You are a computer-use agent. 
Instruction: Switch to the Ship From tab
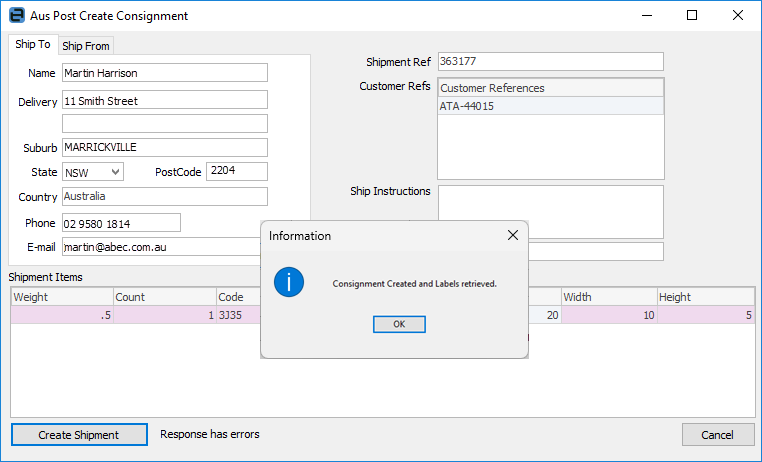pos(86,45)
